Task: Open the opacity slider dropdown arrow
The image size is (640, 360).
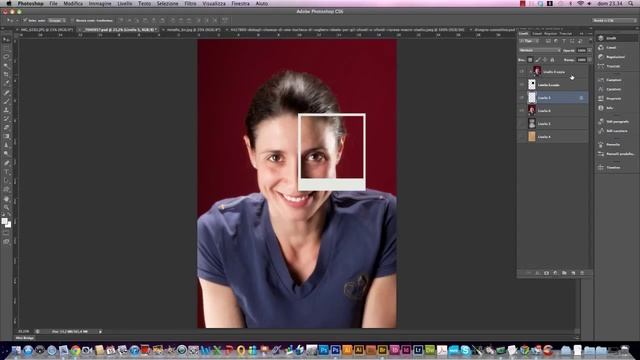Action: [589, 50]
